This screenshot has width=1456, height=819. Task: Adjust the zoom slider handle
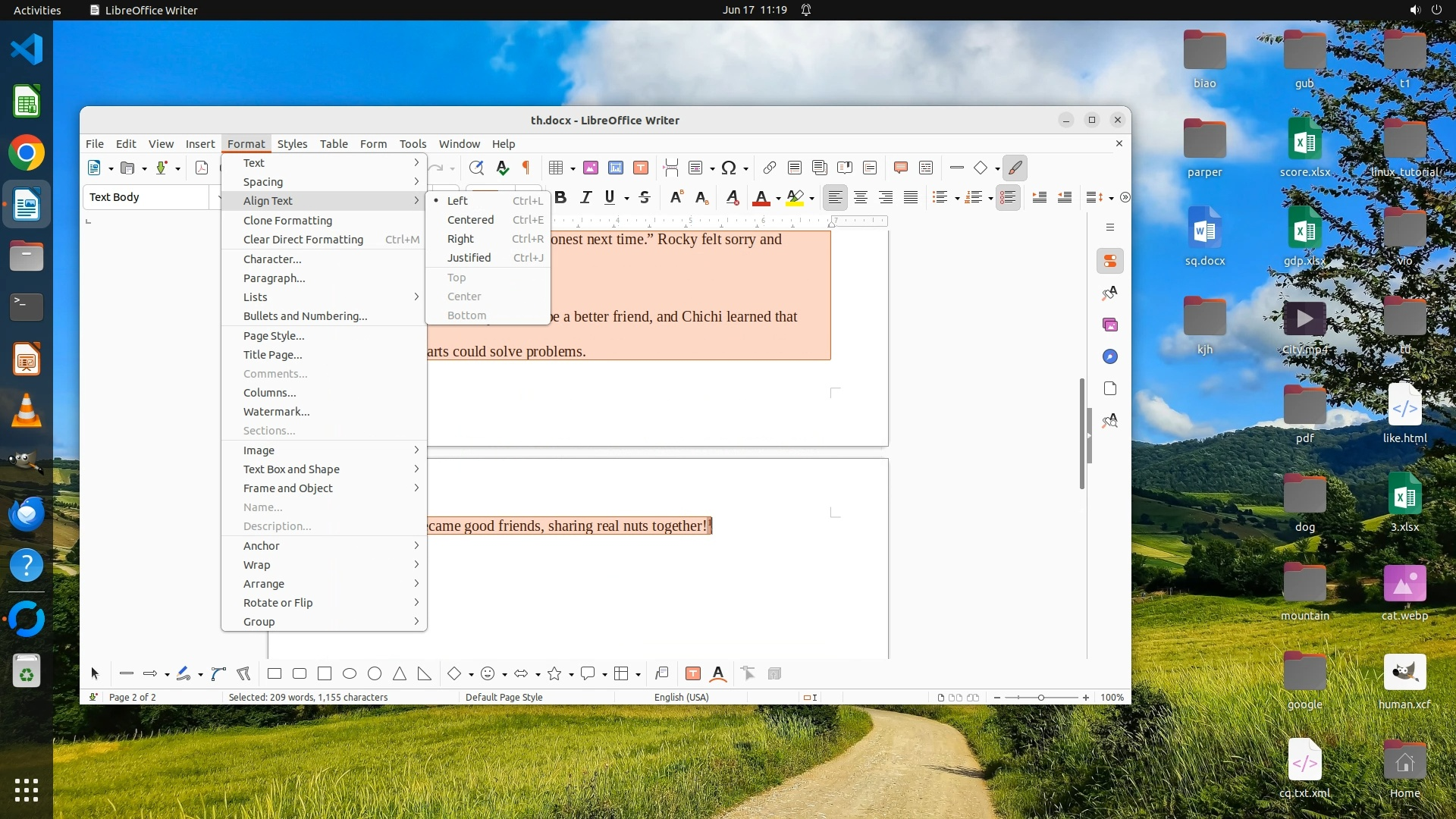pyautogui.click(x=1040, y=698)
